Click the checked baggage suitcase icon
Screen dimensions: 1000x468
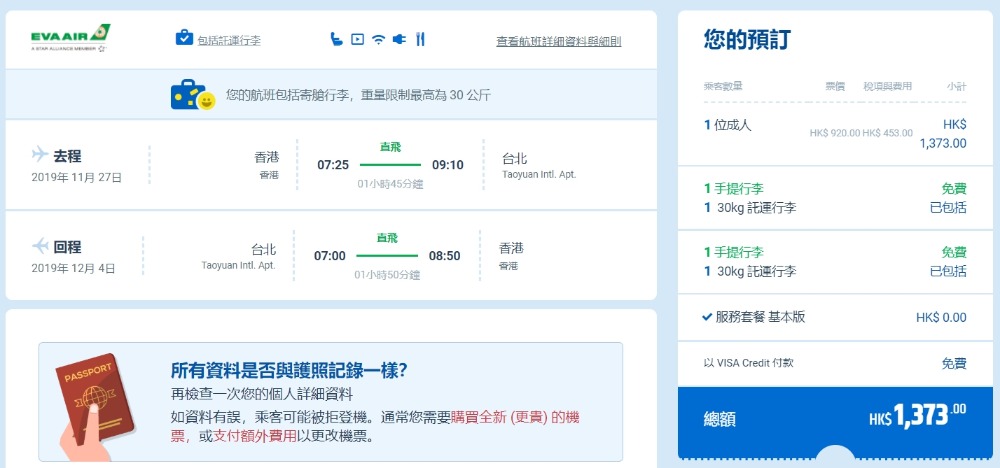(x=184, y=38)
